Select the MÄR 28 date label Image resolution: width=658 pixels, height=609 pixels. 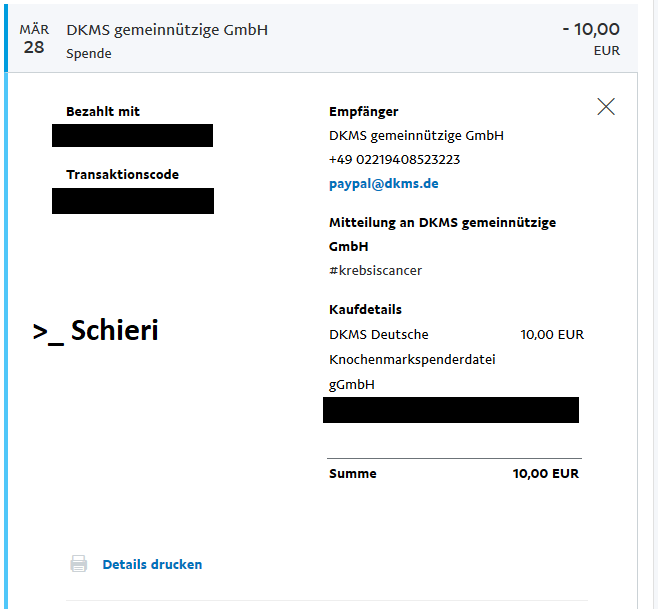[x=34, y=39]
